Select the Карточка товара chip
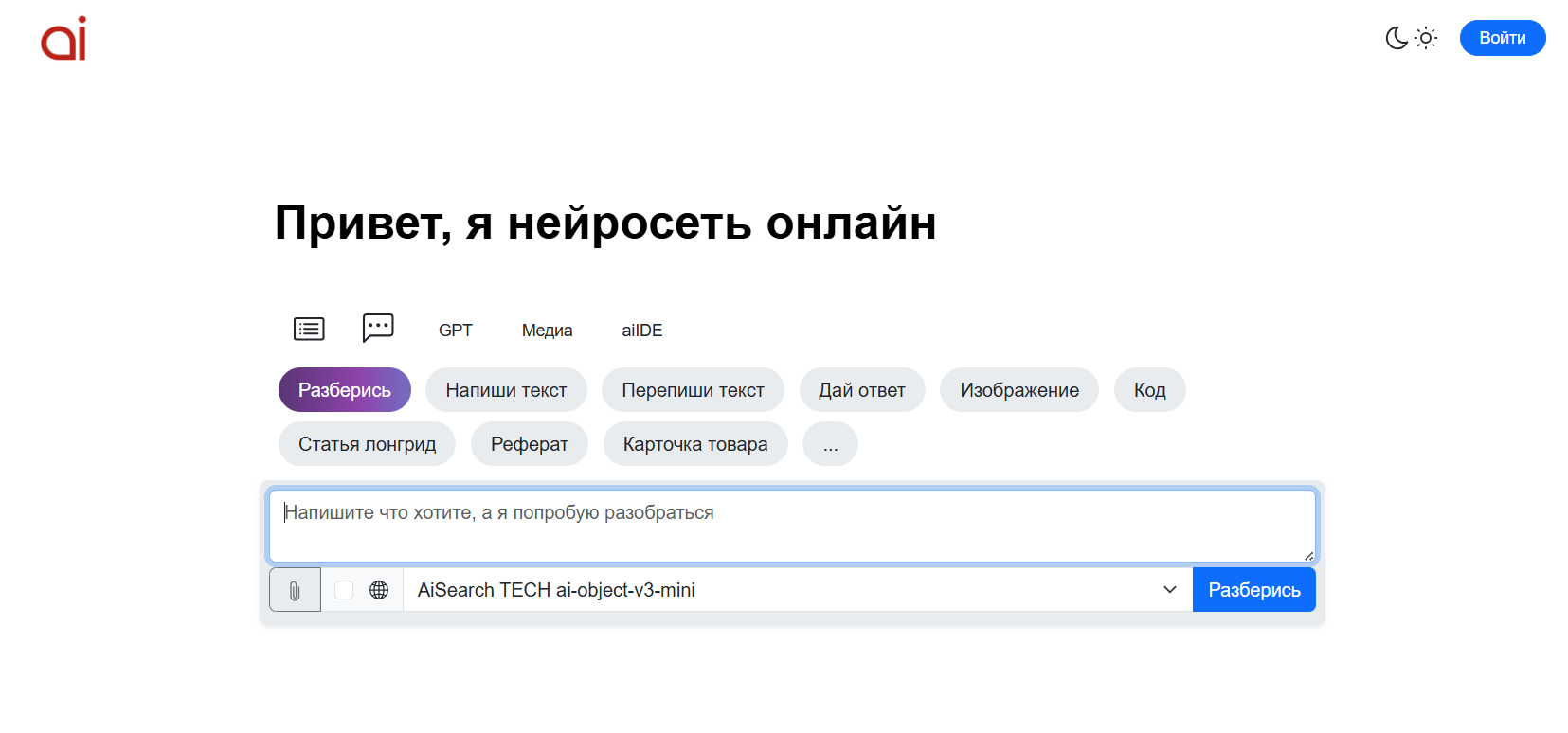 [695, 444]
